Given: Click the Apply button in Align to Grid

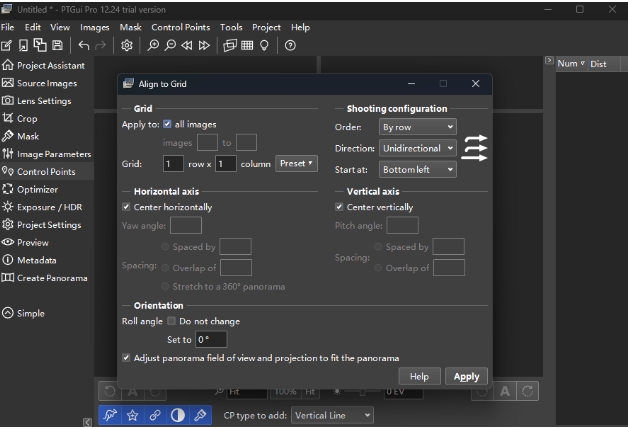Looking at the screenshot, I should tap(466, 376).
